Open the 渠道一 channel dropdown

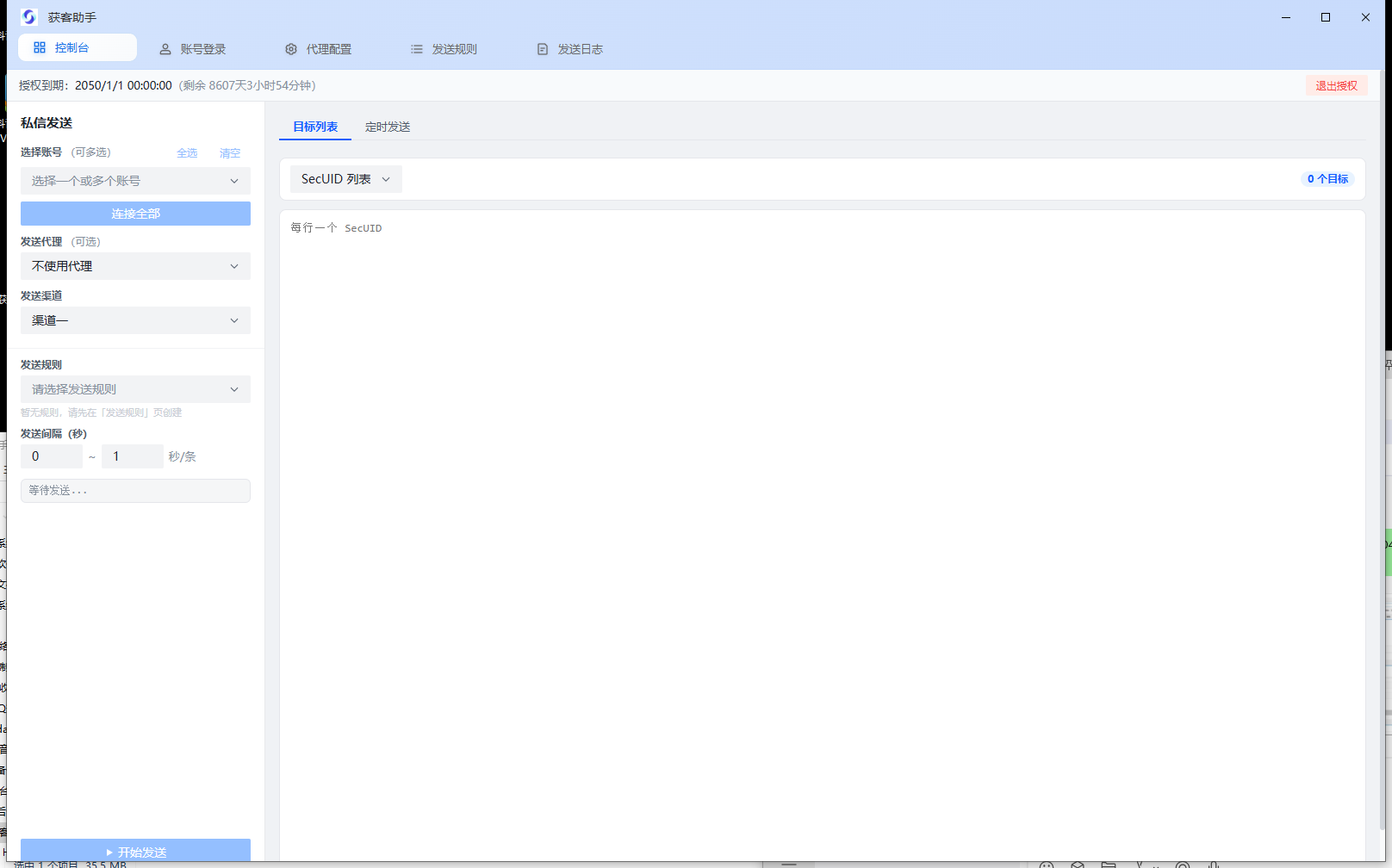(135, 320)
